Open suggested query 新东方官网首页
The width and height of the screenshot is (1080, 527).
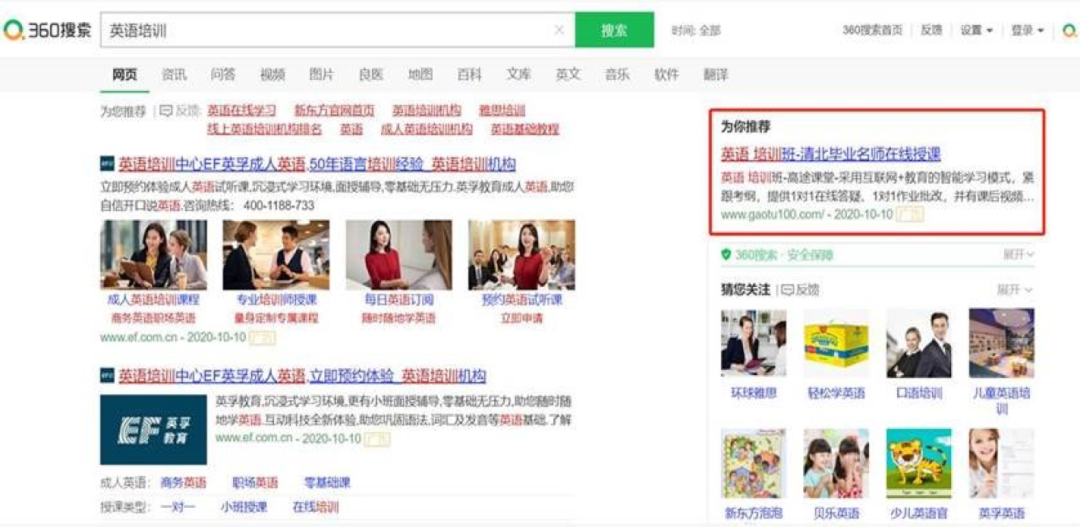(335, 110)
